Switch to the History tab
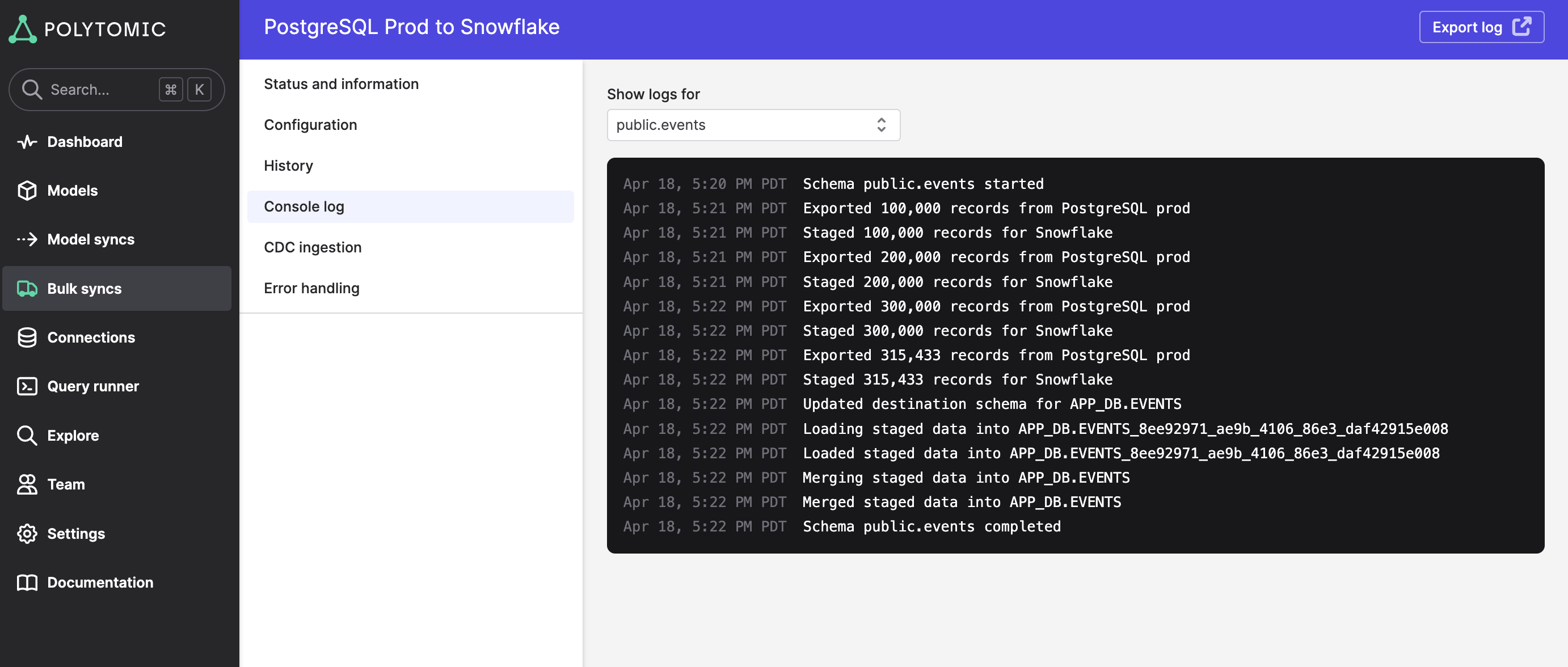This screenshot has width=1568, height=667. pos(288,166)
